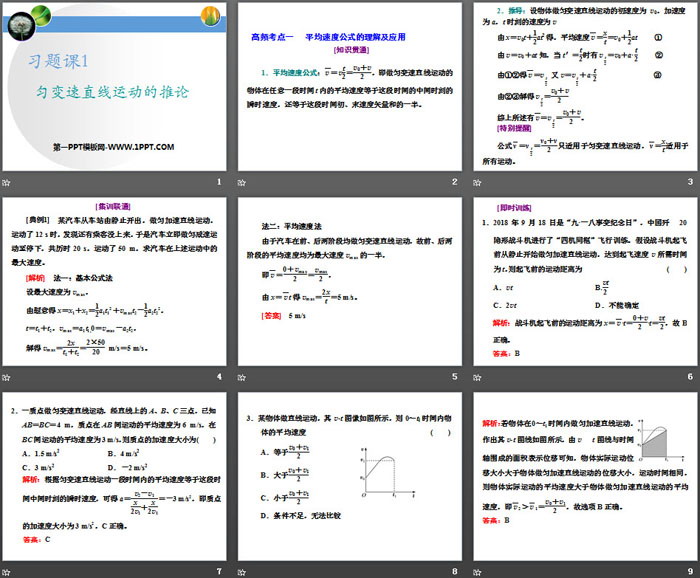Click the star icon under slide 9

(x=477, y=572)
